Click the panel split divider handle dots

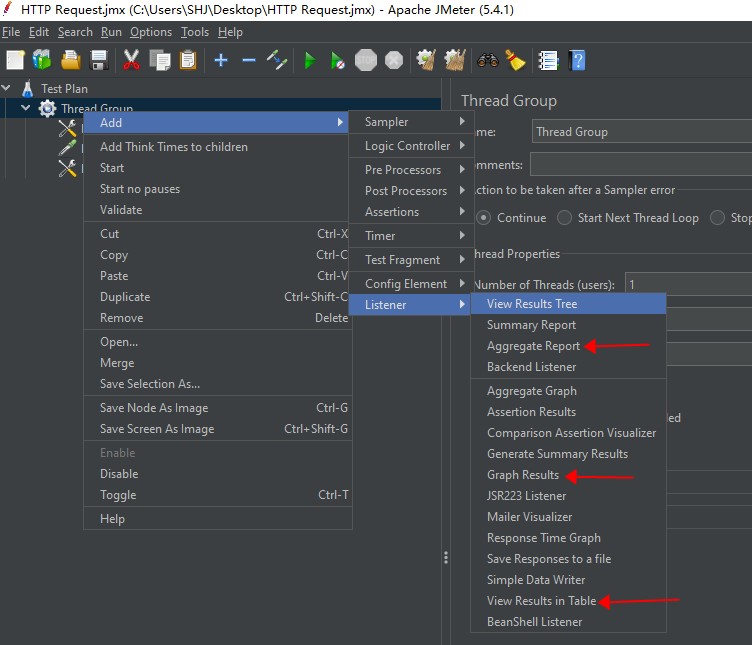pyautogui.click(x=446, y=557)
